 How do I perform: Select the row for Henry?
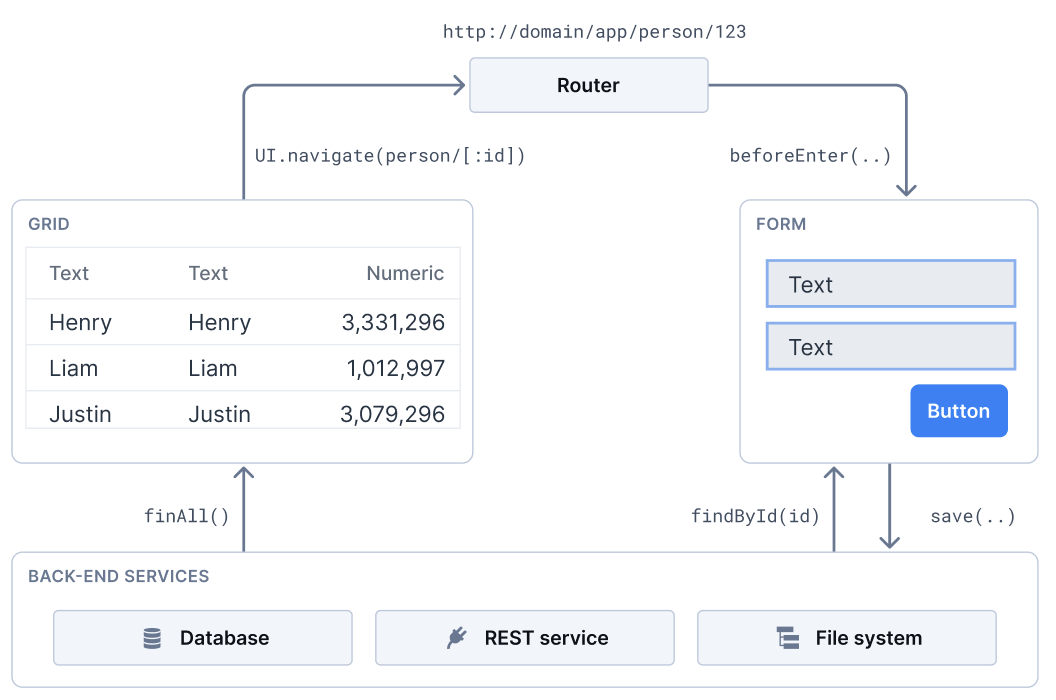click(240, 322)
